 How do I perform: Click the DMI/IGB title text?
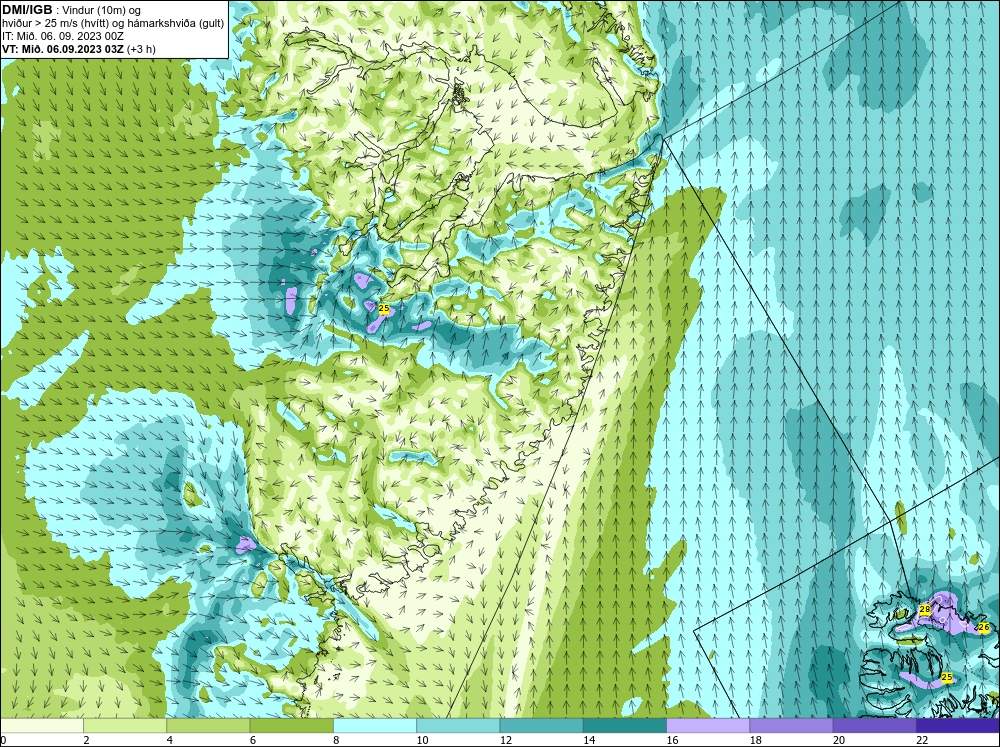(x=27, y=10)
